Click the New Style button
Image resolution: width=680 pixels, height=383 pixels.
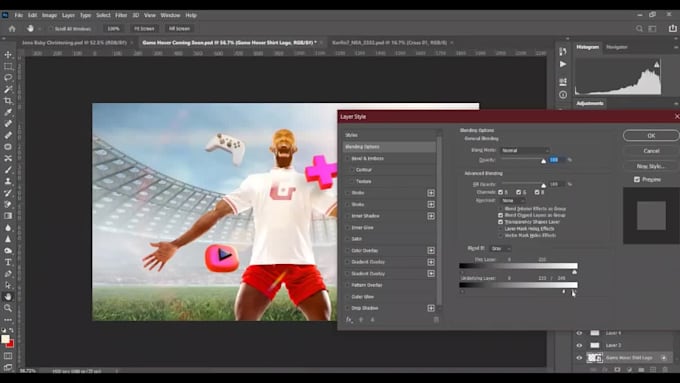(651, 166)
